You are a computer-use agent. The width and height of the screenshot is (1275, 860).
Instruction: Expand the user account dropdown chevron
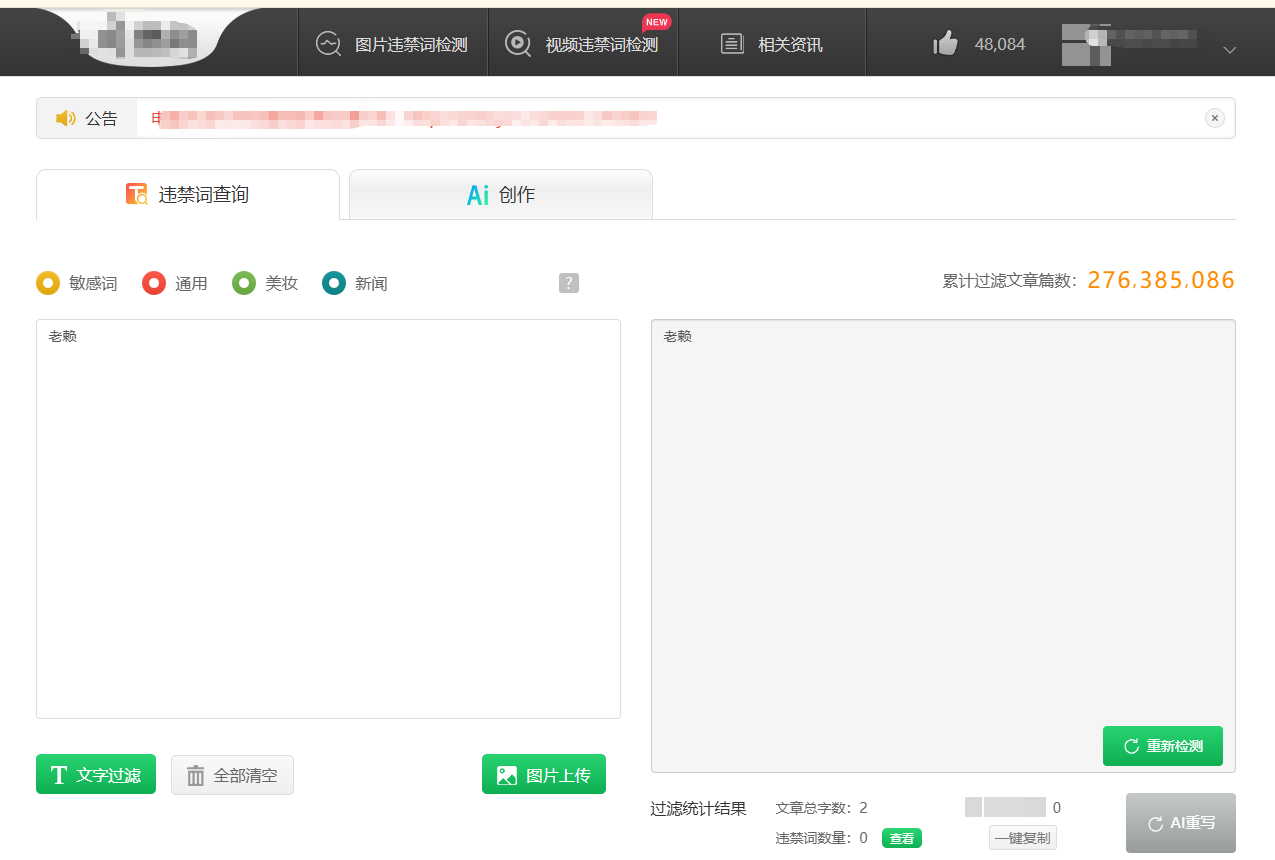click(x=1228, y=49)
